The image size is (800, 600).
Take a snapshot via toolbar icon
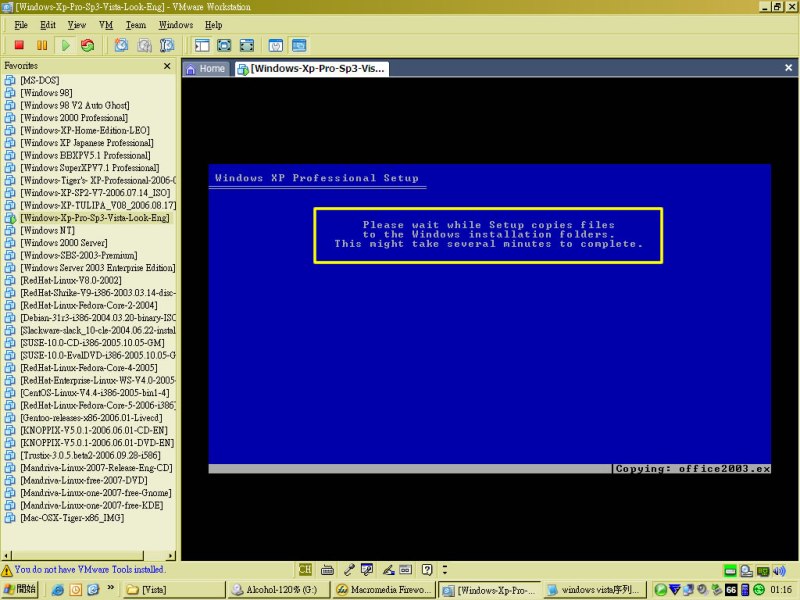click(x=121, y=45)
